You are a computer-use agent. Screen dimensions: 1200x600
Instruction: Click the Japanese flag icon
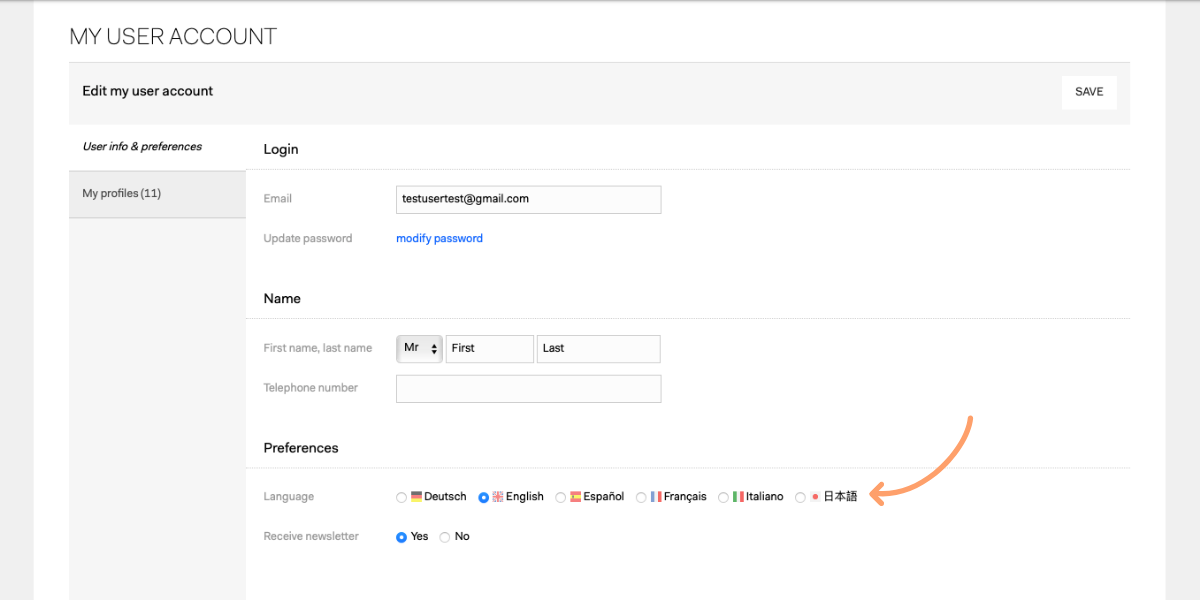coord(815,496)
